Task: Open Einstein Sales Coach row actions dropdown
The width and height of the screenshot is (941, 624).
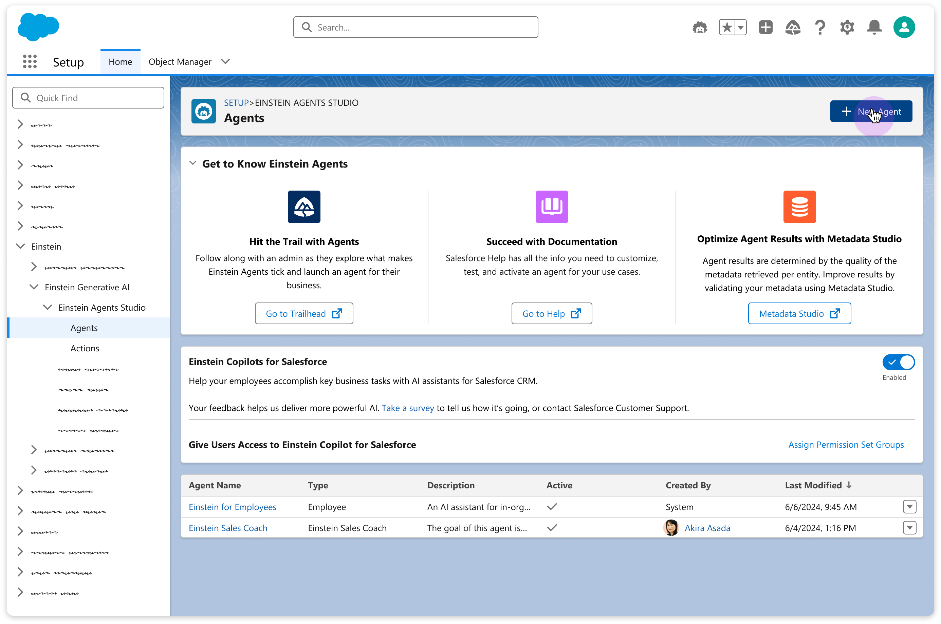Action: point(910,528)
